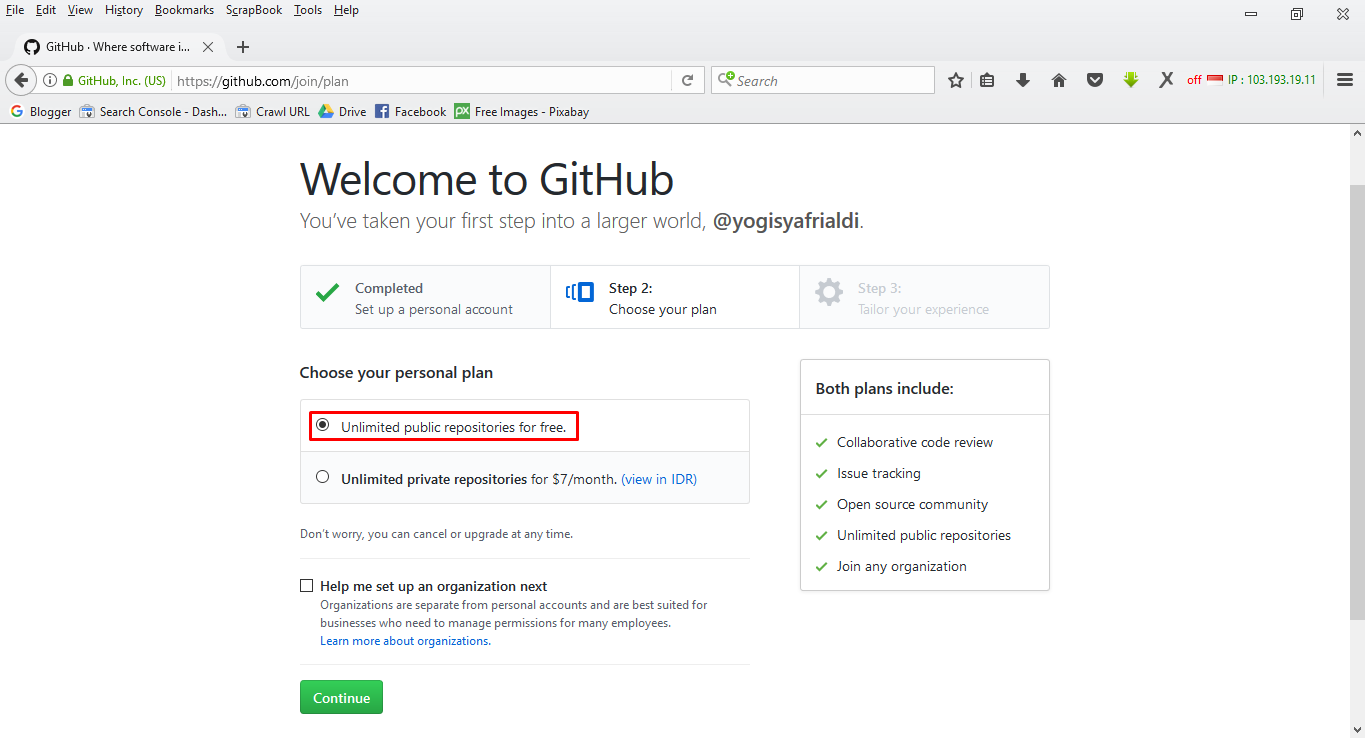Select the unlimited public repositories plan
This screenshot has width=1365, height=738.
point(322,424)
